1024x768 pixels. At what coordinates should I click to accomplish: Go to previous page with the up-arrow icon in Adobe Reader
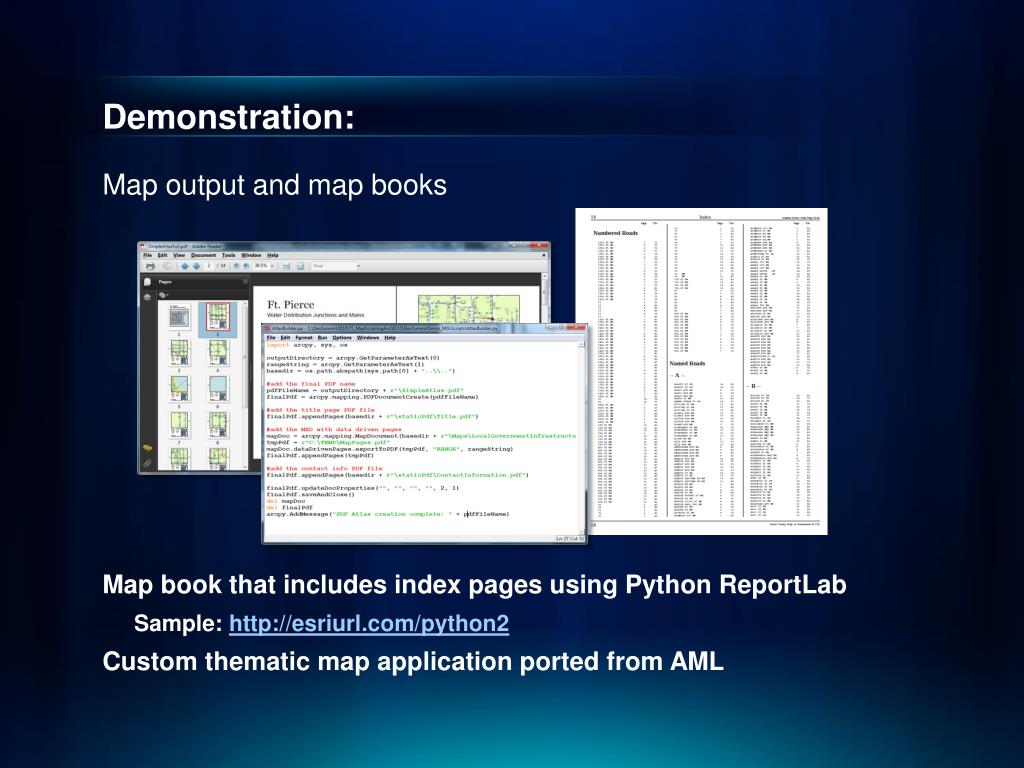(x=185, y=266)
